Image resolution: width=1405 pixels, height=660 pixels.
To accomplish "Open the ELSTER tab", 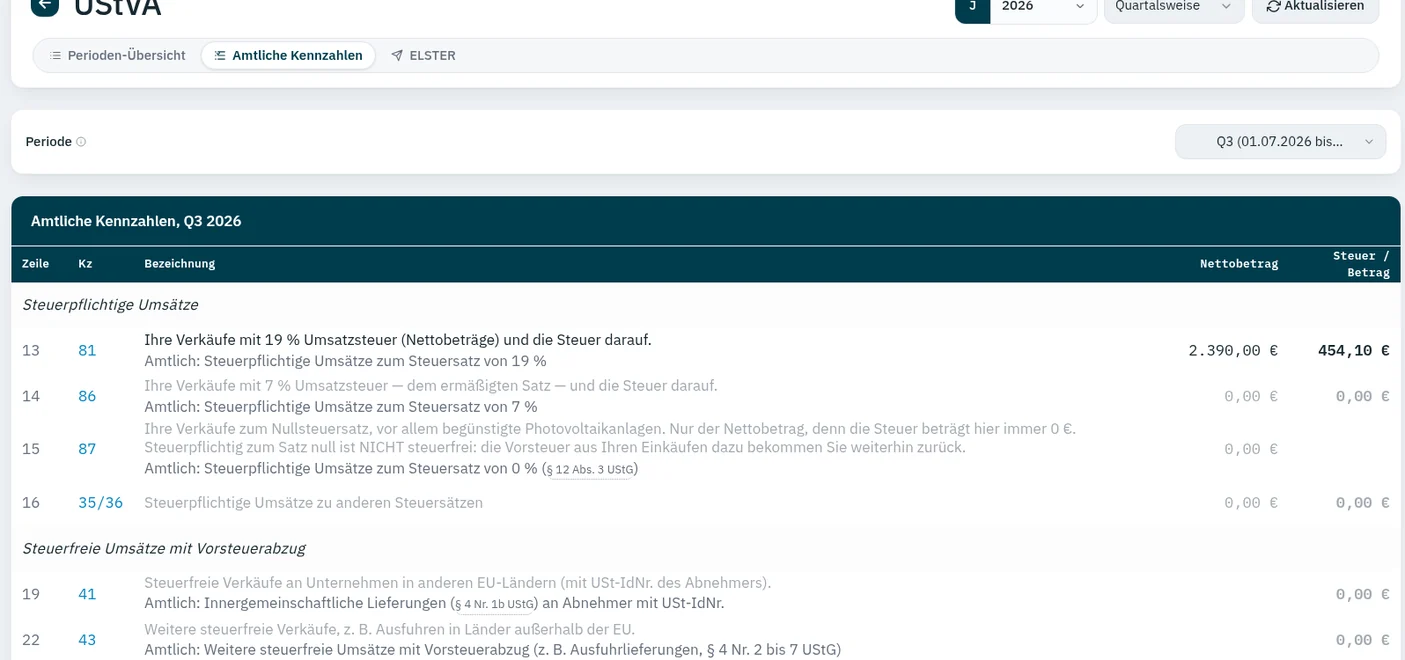I will click(423, 56).
